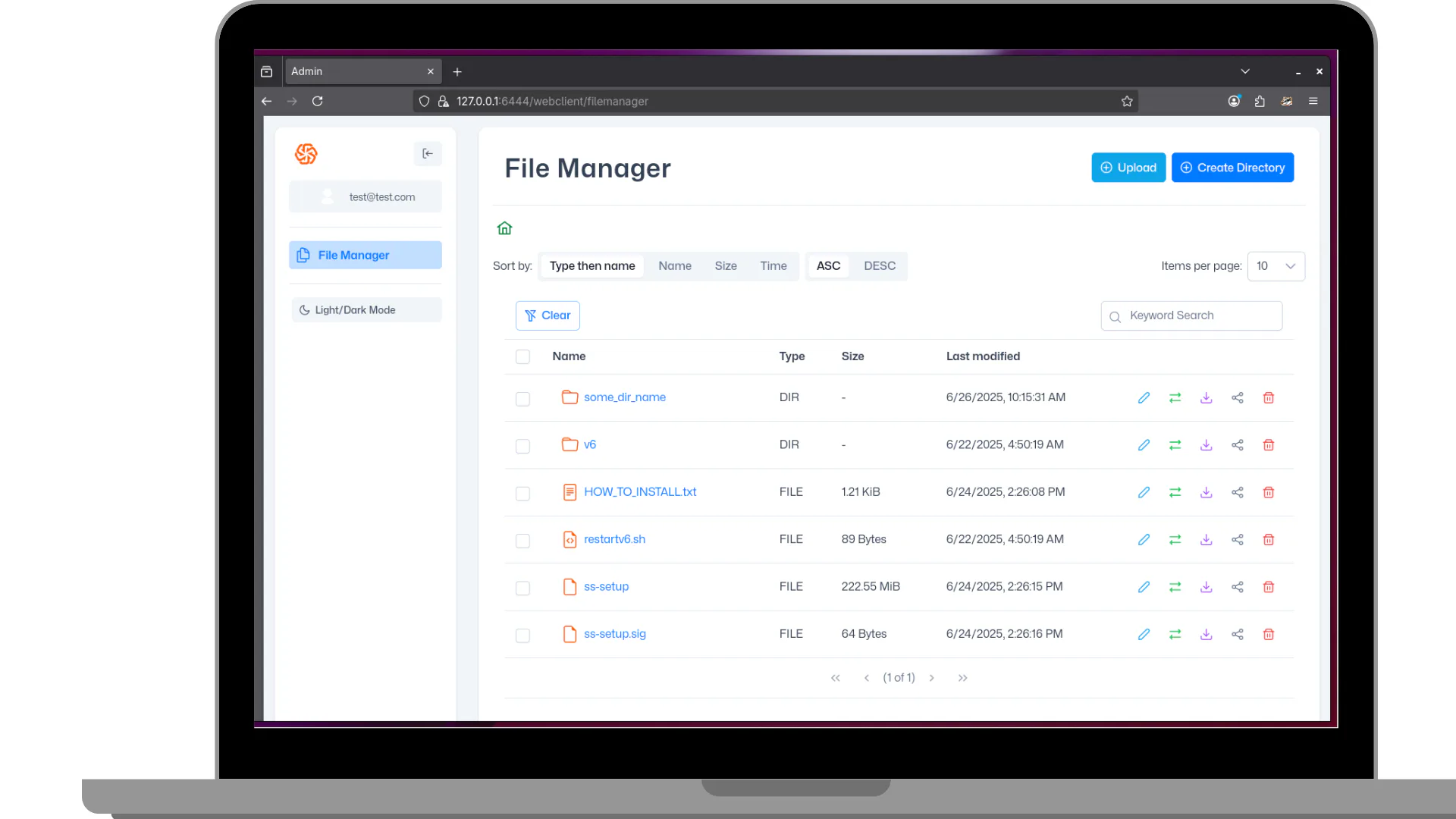Viewport: 1456px width, 819px height.
Task: Rename some_dir_name with the pencil icon
Action: [x=1144, y=398]
